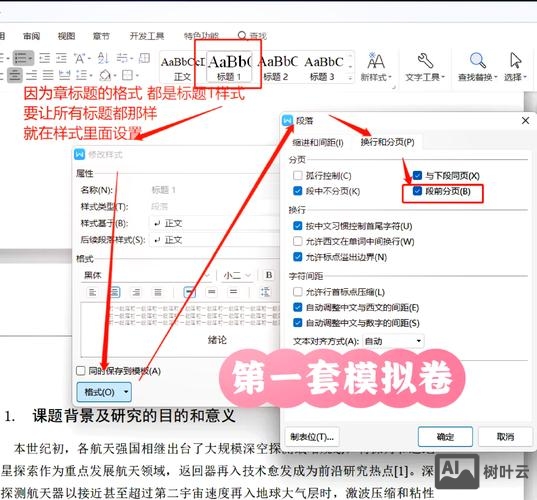
Task: Open 查找替换 magnifier tool
Action: pyautogui.click(x=478, y=67)
